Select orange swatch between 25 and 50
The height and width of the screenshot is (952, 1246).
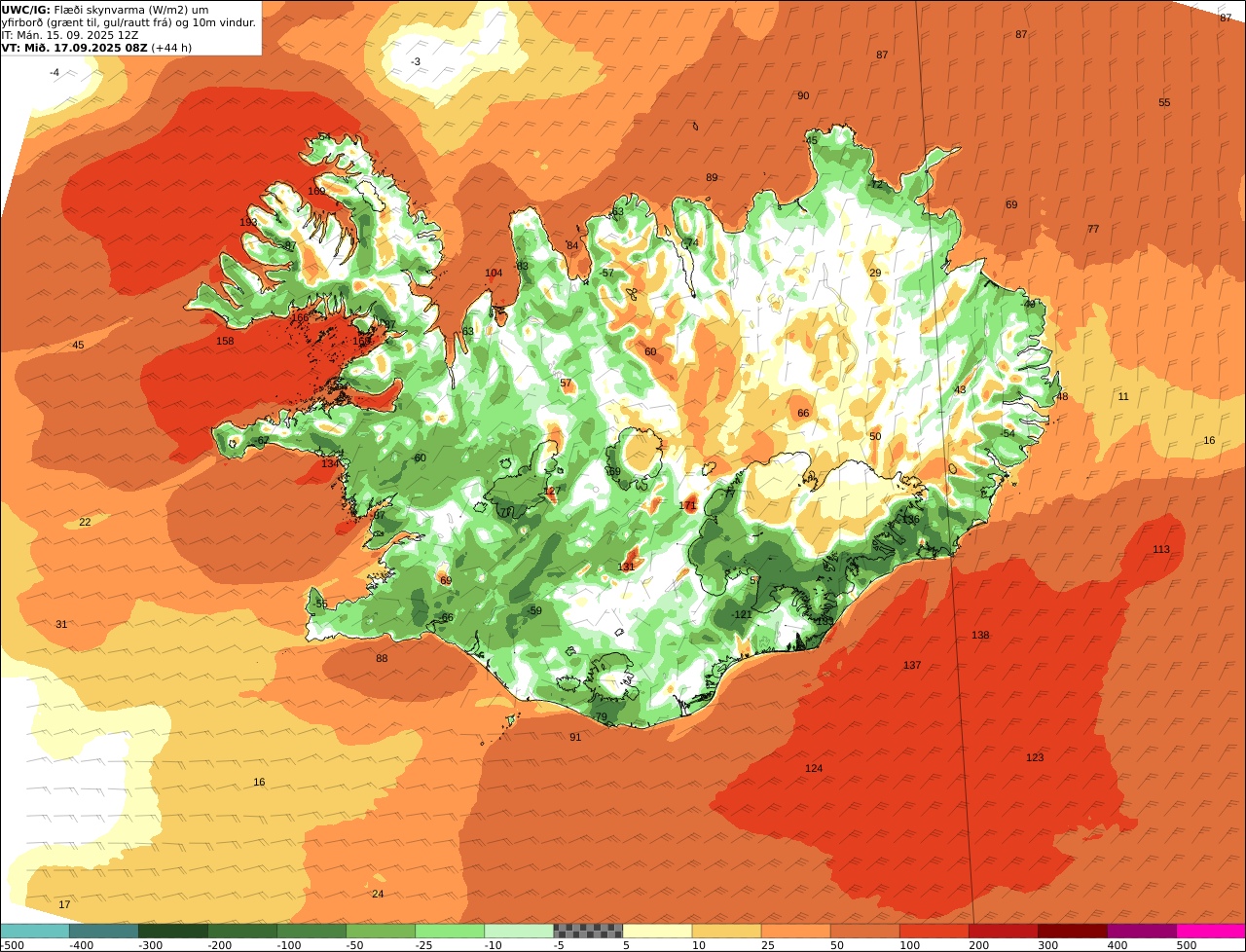coord(796,931)
